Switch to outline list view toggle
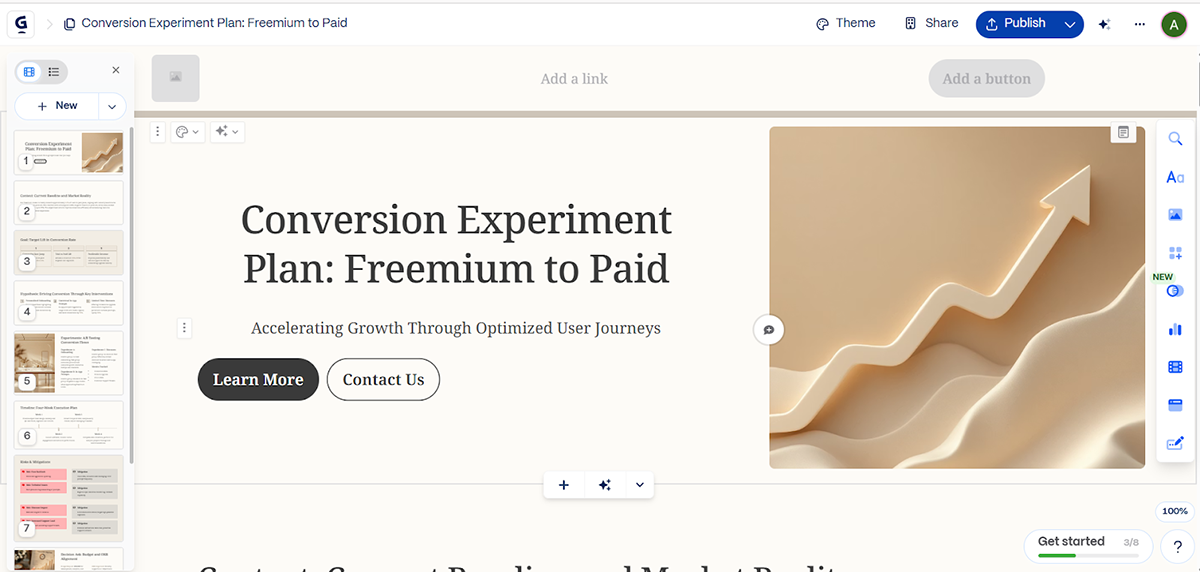 pyautogui.click(x=54, y=72)
